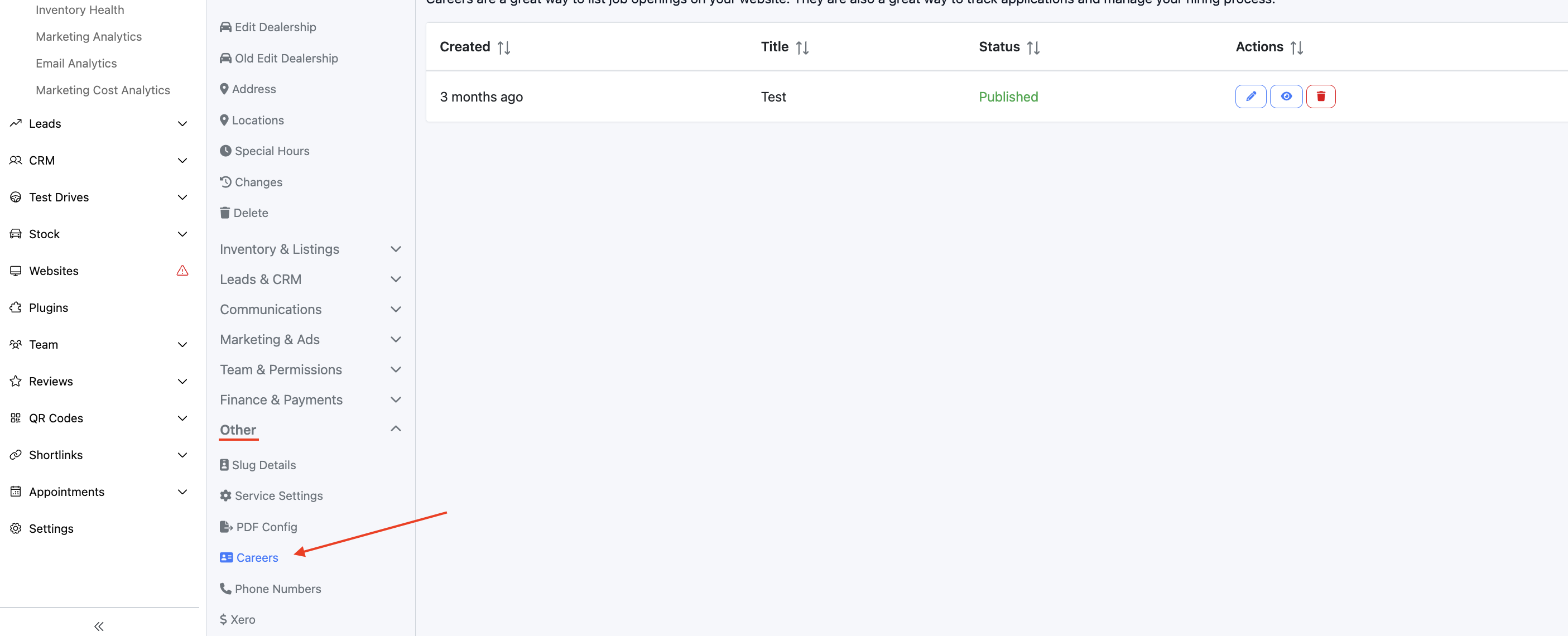This screenshot has height=636, width=1568.
Task: Click the eye view icon for Test
Action: click(x=1286, y=96)
